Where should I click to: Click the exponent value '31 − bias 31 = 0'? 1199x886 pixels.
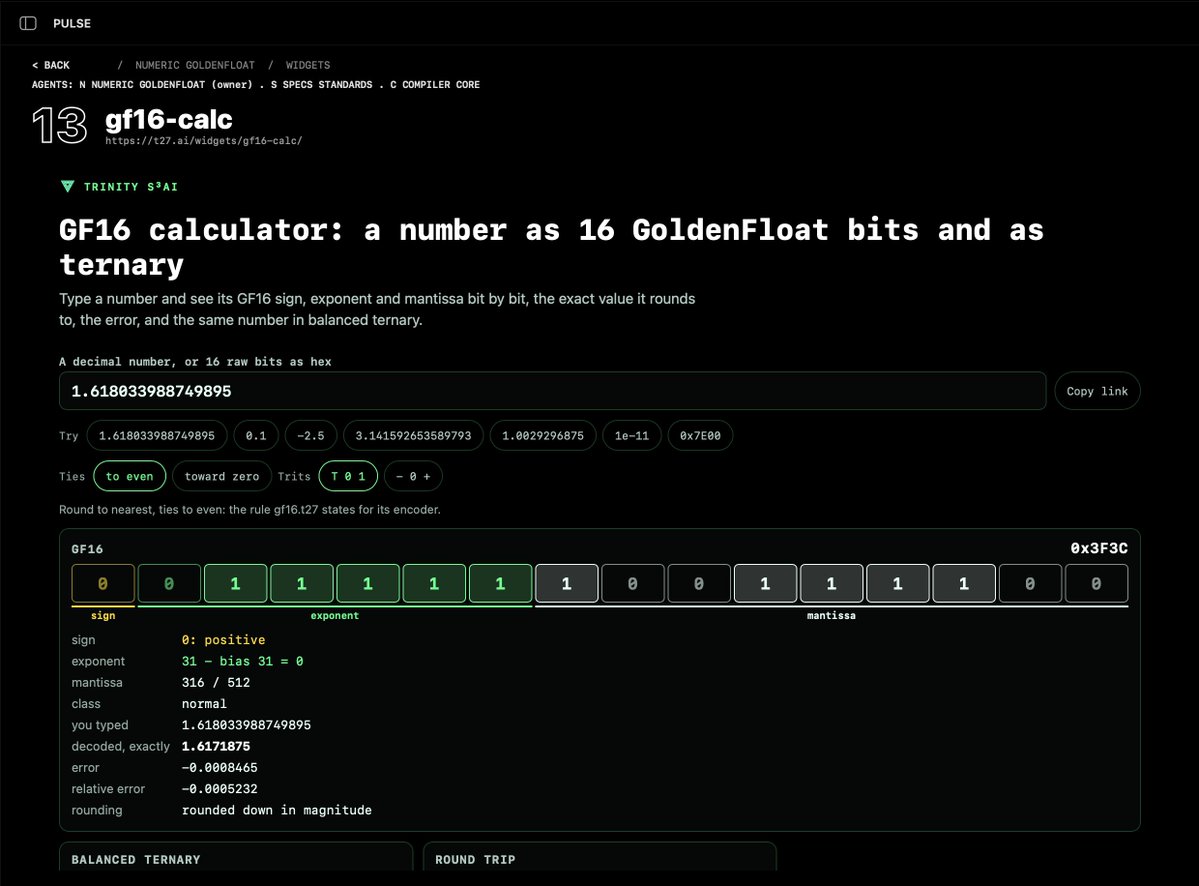pos(242,661)
